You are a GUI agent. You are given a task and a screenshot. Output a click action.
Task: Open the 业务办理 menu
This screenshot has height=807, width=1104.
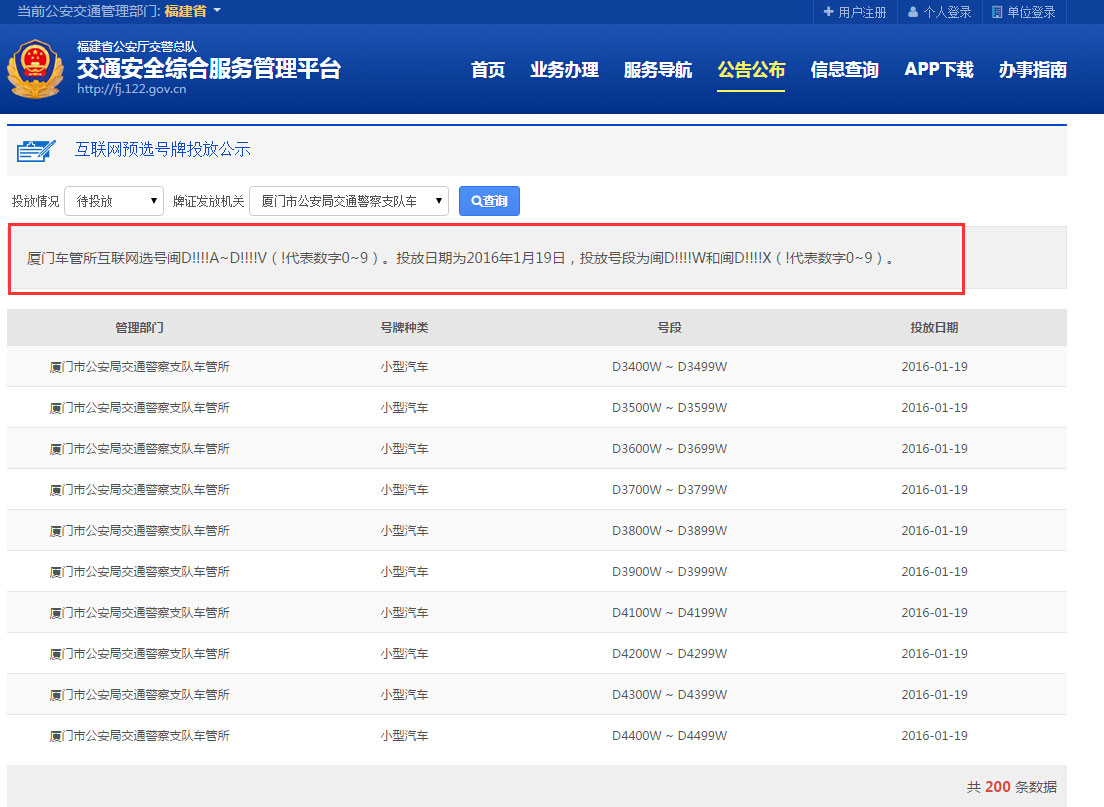[x=564, y=70]
